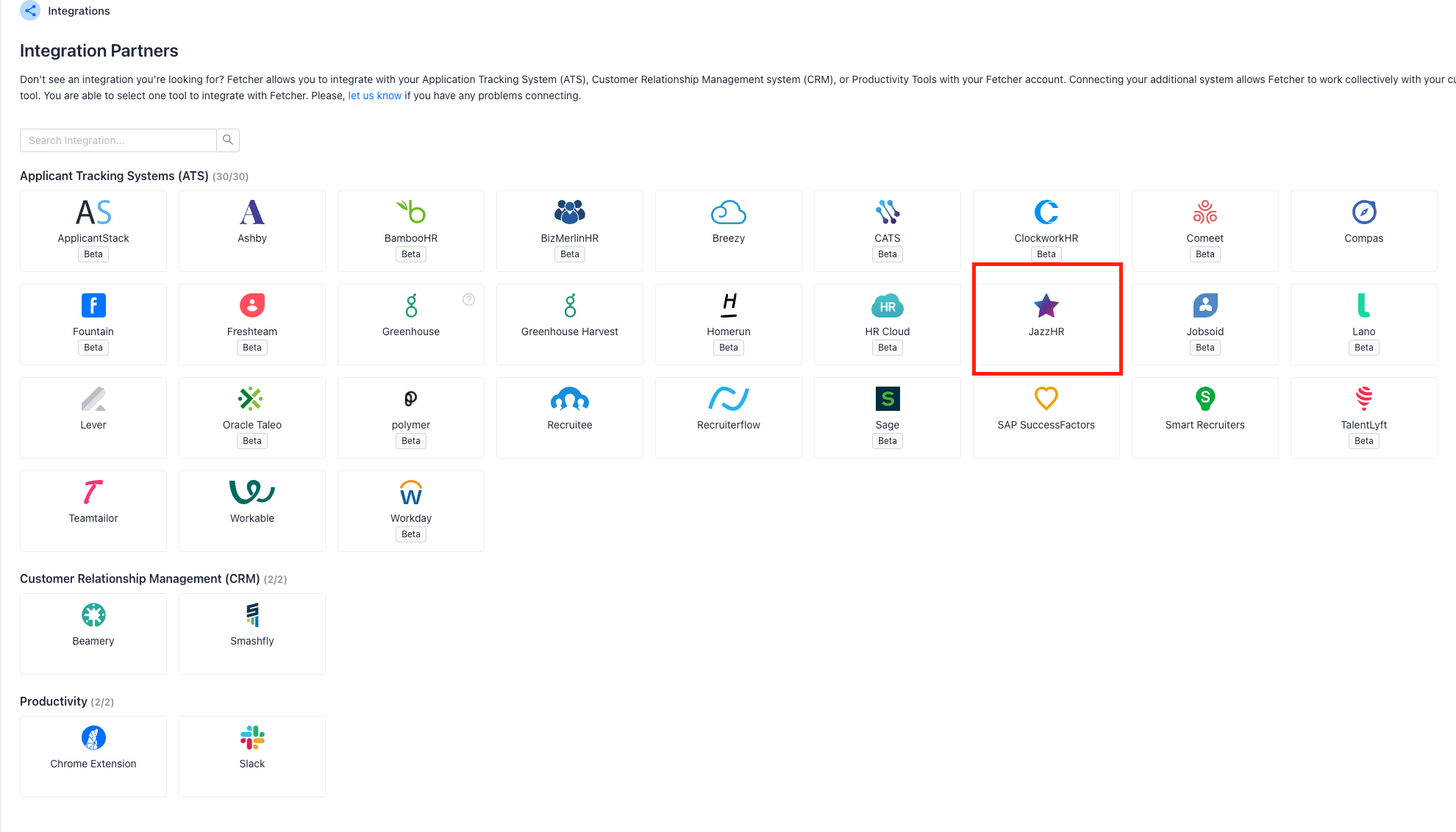Click the "Chrome Extension" label
This screenshot has width=1456, height=832.
93,764
